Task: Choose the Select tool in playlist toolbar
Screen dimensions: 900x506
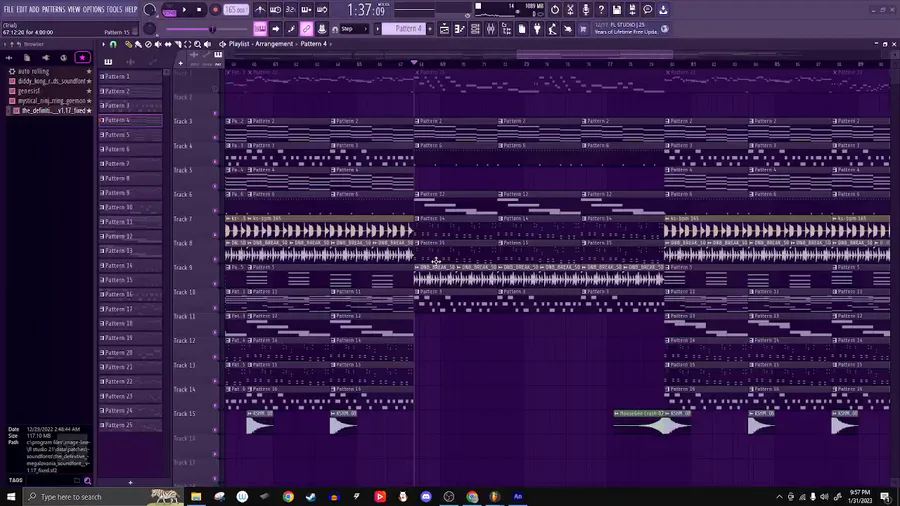Action: pyautogui.click(x=187, y=44)
